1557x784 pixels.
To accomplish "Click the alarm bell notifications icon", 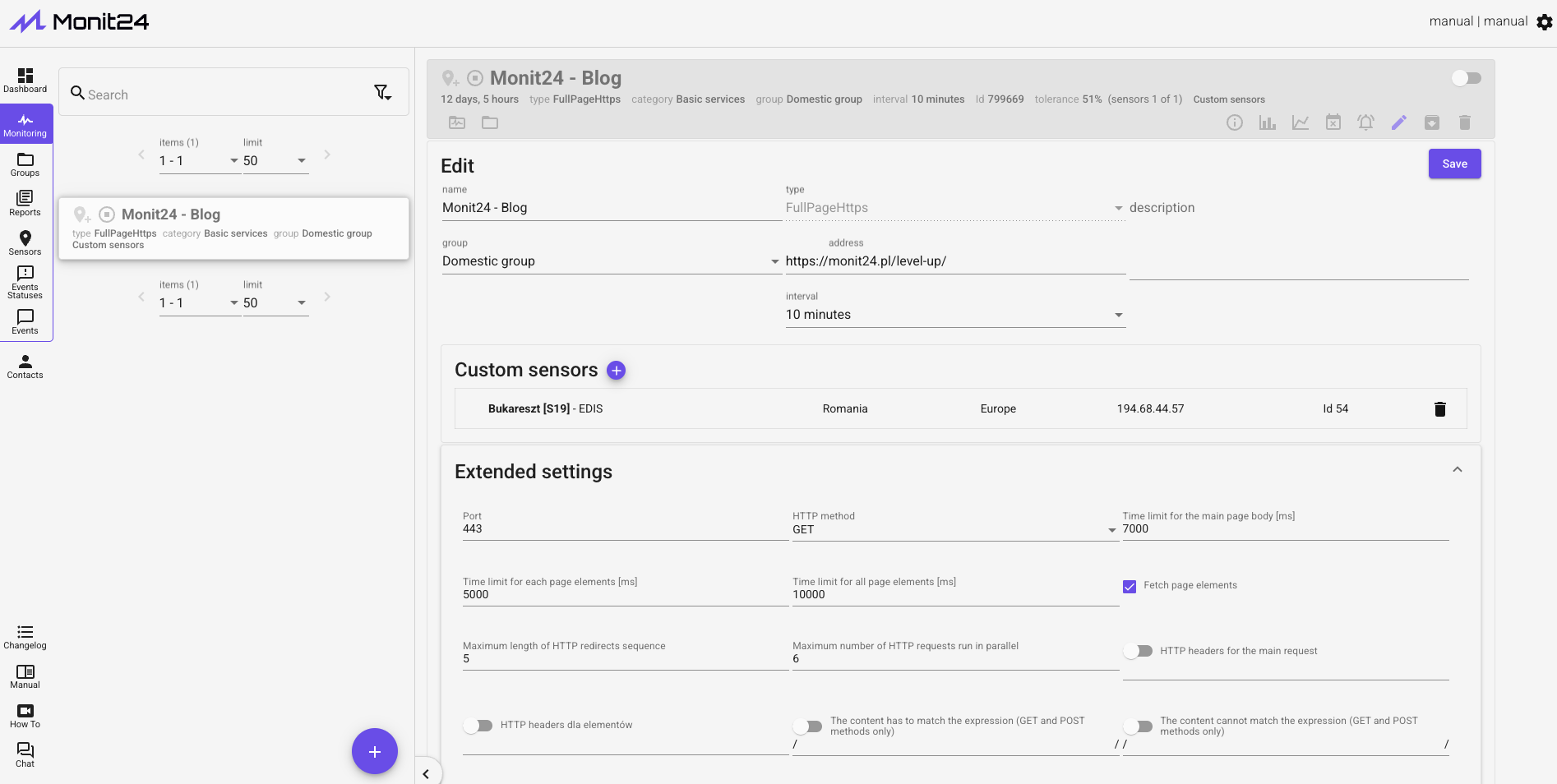I will (x=1365, y=122).
